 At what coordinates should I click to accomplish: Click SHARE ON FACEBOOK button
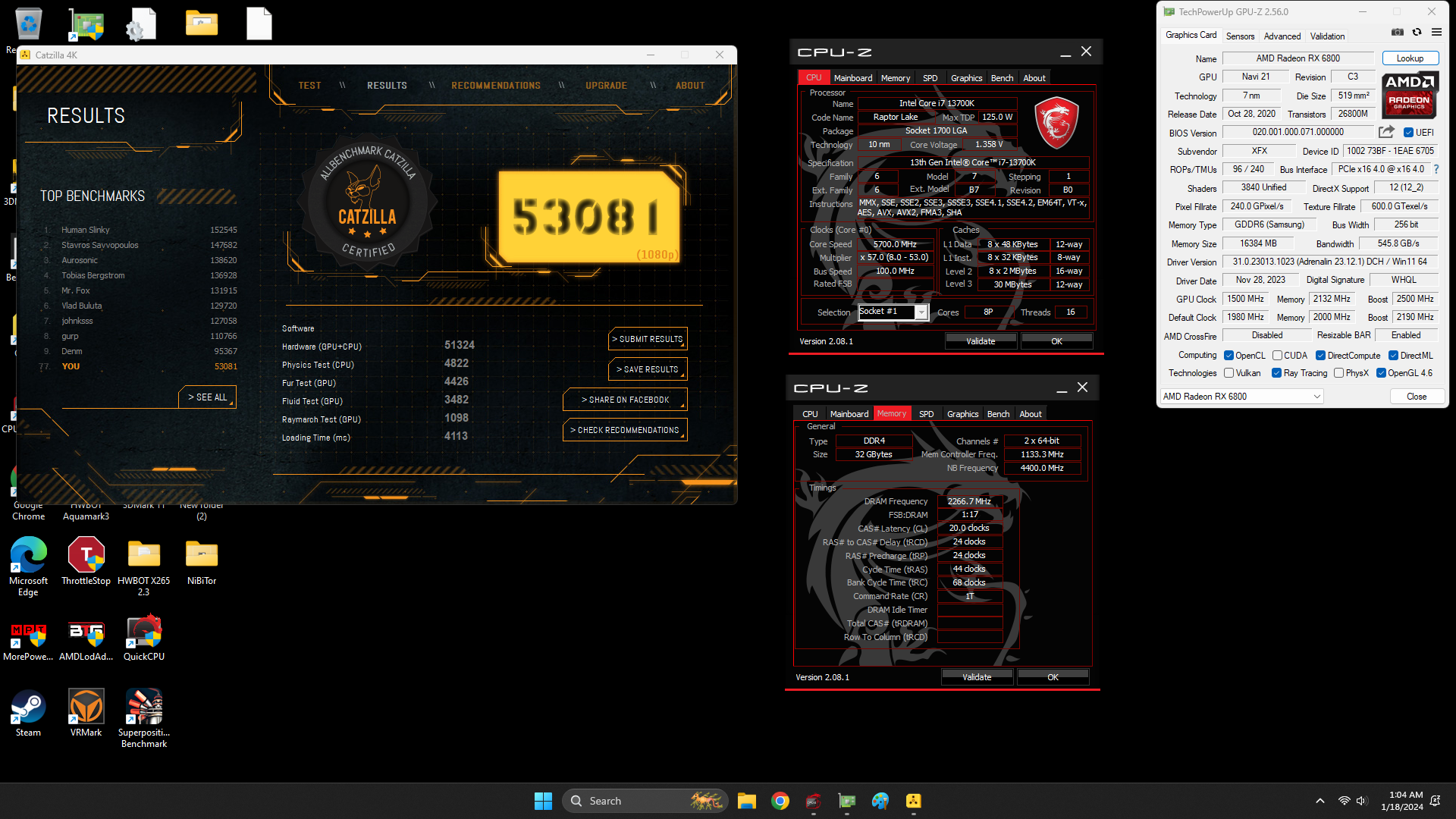click(625, 400)
